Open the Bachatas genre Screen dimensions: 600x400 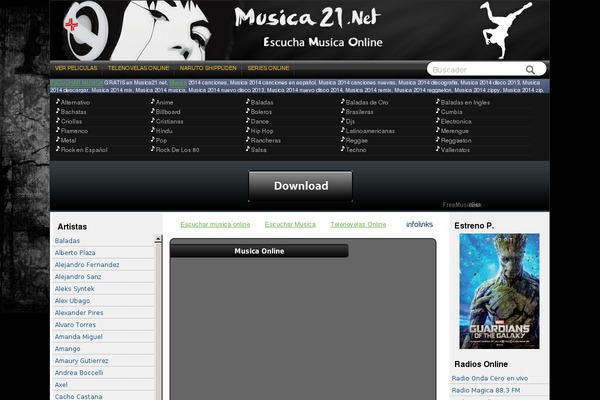73,112
